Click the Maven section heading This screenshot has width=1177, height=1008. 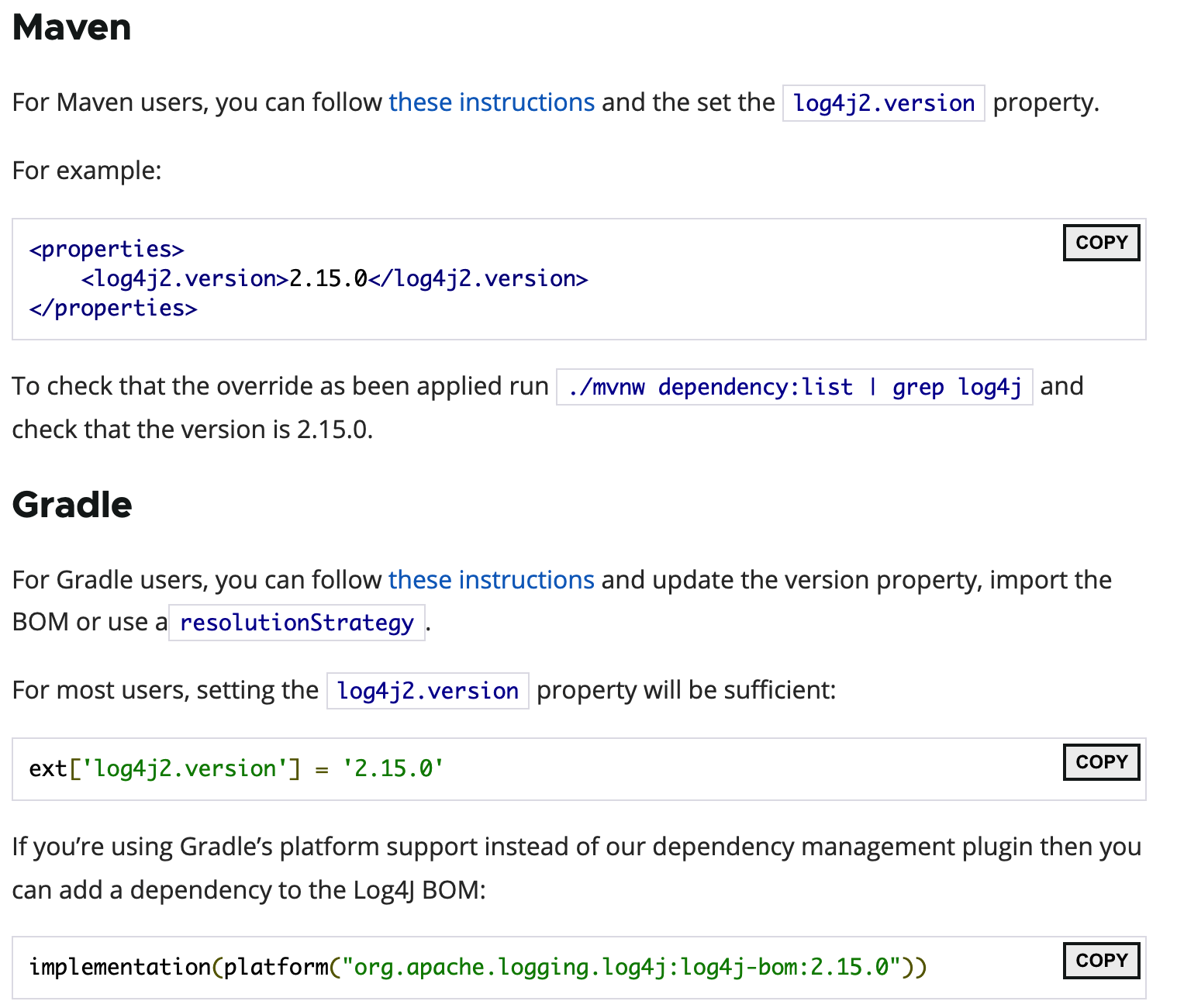pyautogui.click(x=72, y=28)
